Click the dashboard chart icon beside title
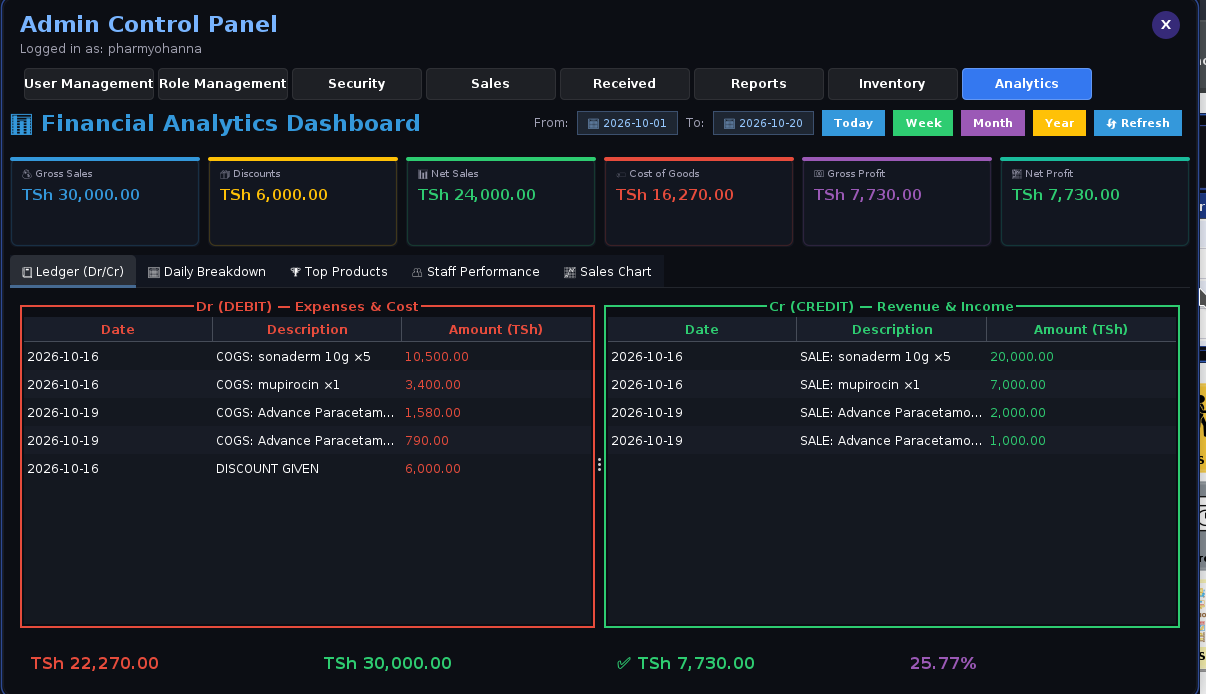The height and width of the screenshot is (694, 1206). [21, 124]
